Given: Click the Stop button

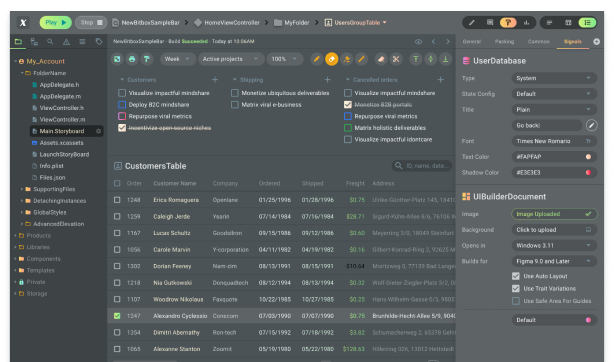Looking at the screenshot, I should (x=91, y=23).
